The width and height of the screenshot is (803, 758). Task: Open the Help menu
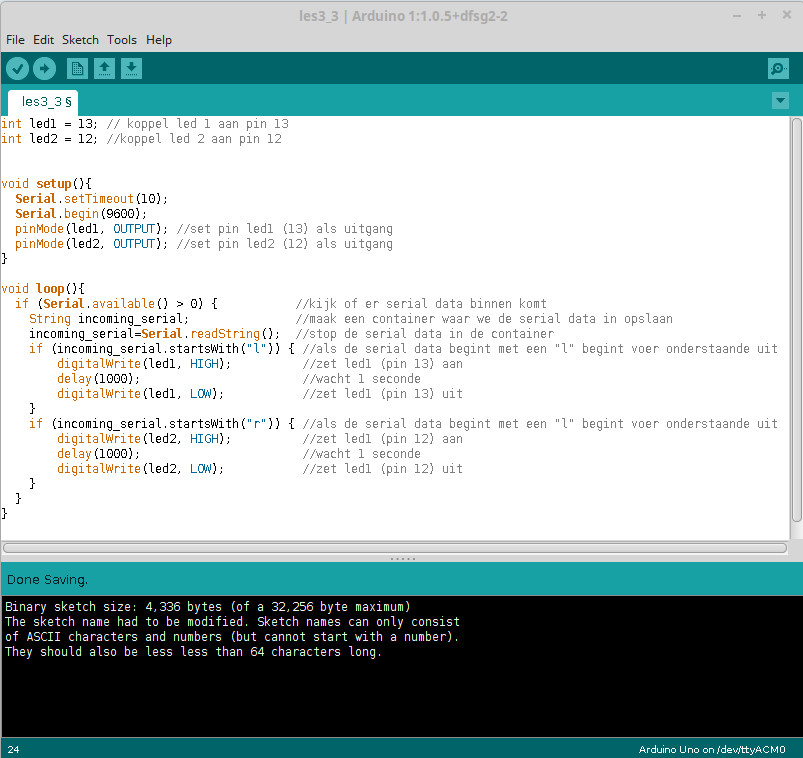tap(159, 40)
